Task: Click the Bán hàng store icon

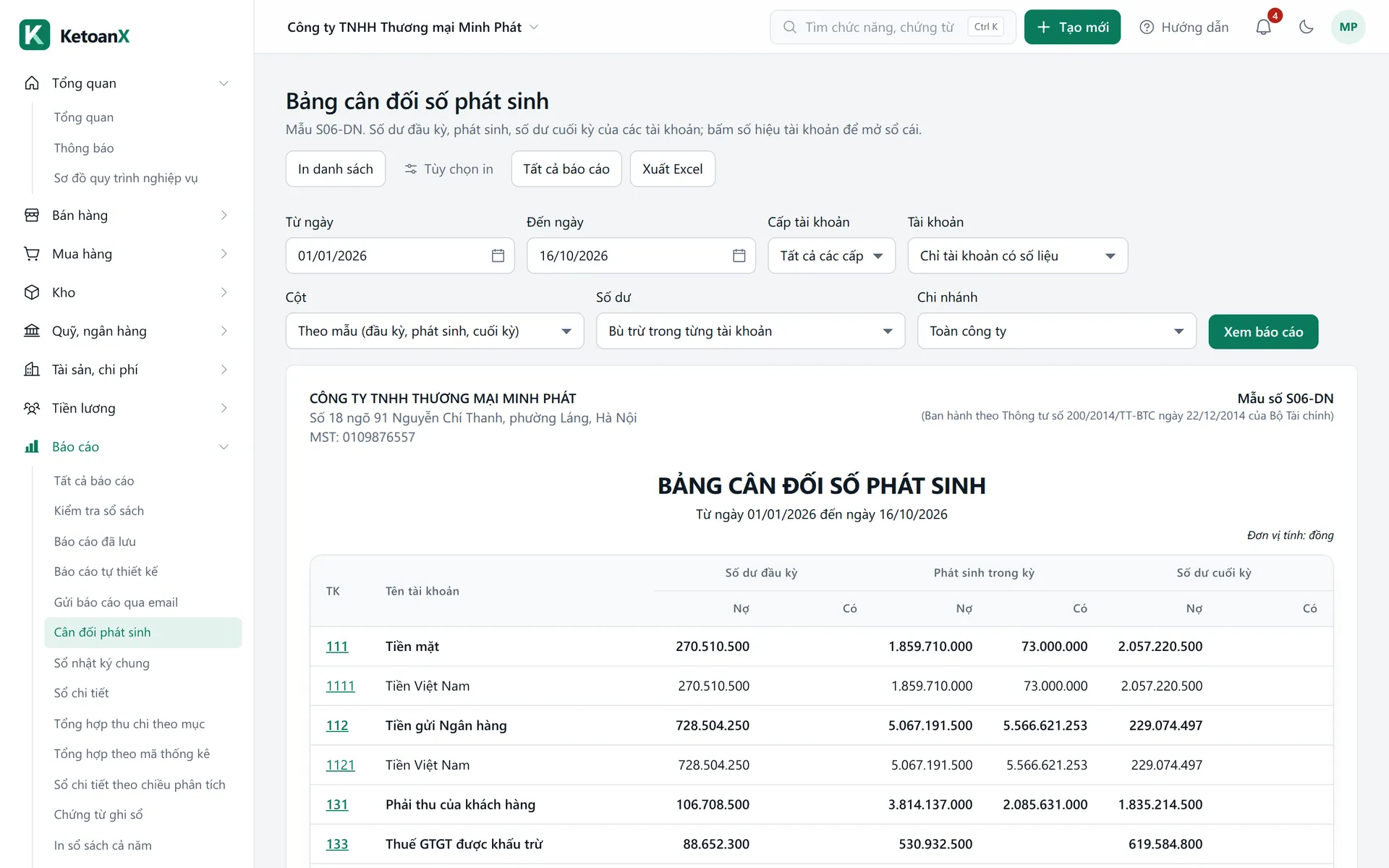Action: (32, 215)
